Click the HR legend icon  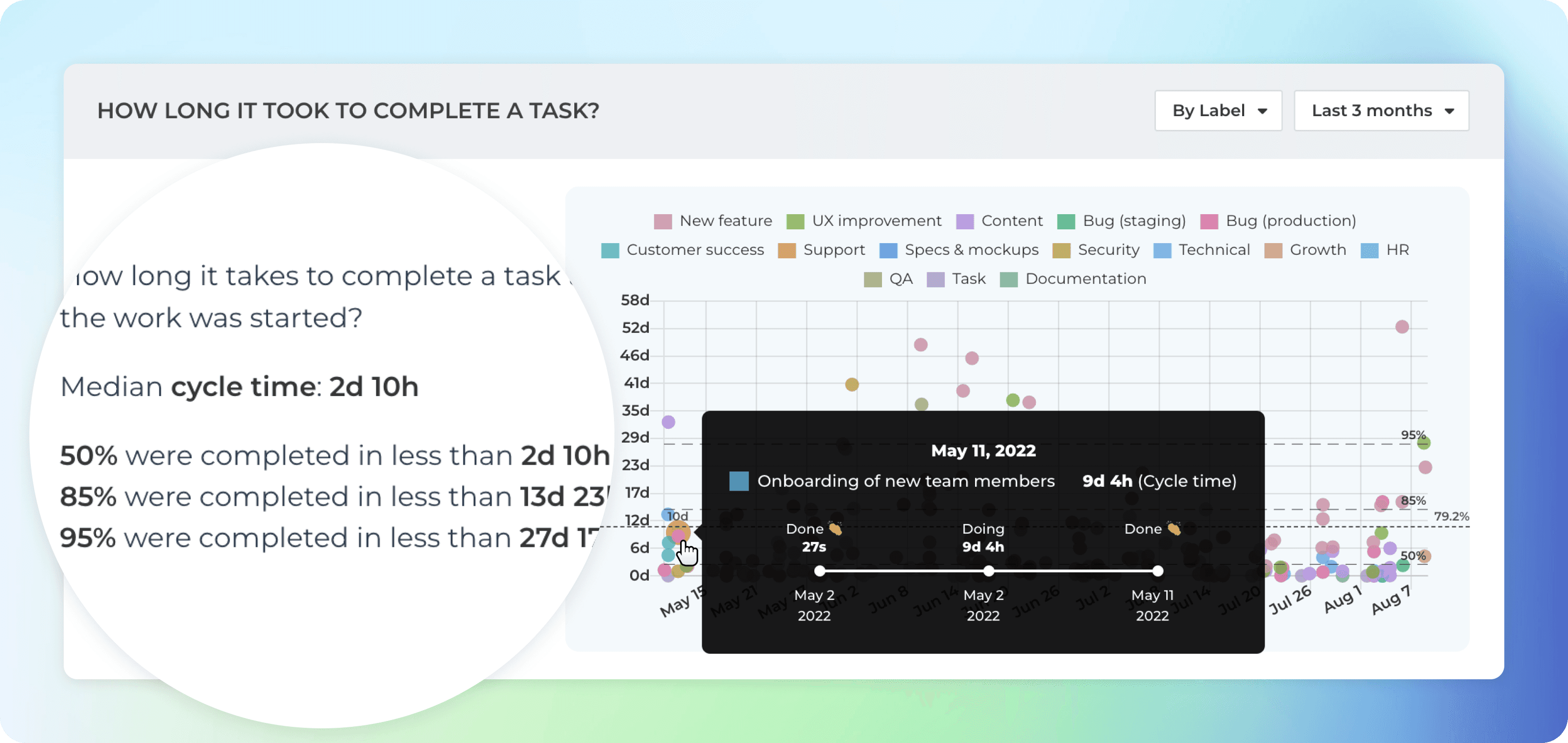coord(1369,249)
